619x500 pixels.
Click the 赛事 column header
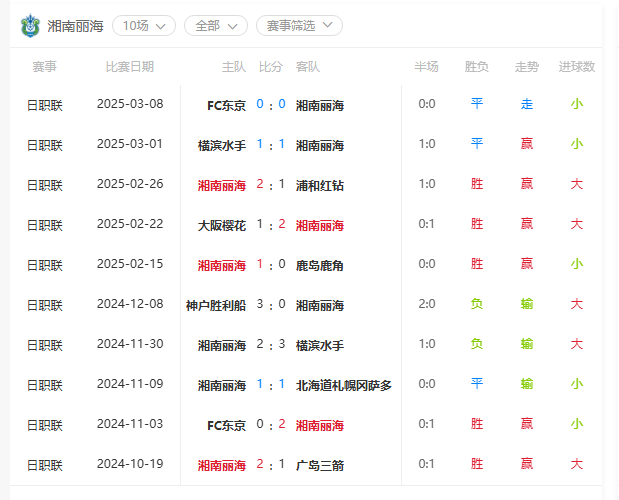click(44, 67)
